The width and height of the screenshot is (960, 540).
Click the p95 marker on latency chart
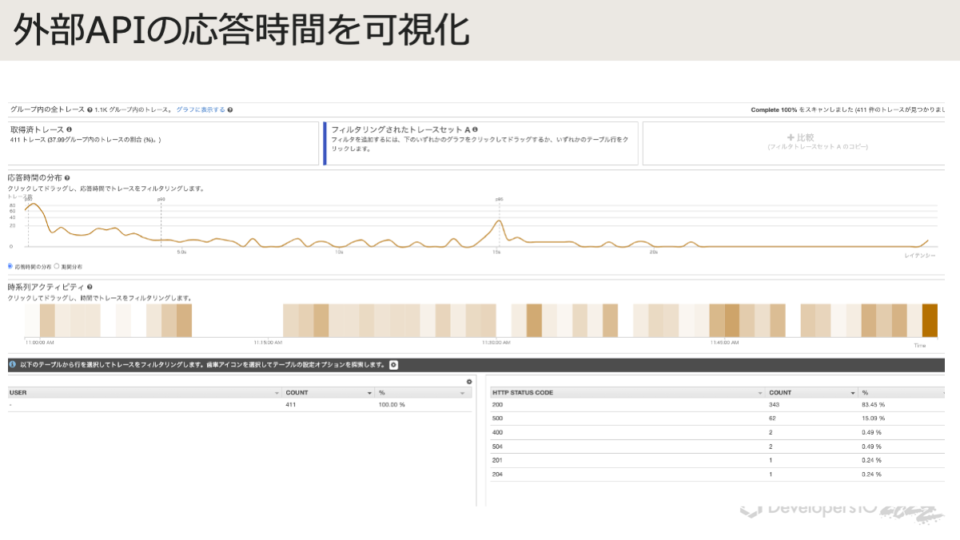pyautogui.click(x=498, y=199)
